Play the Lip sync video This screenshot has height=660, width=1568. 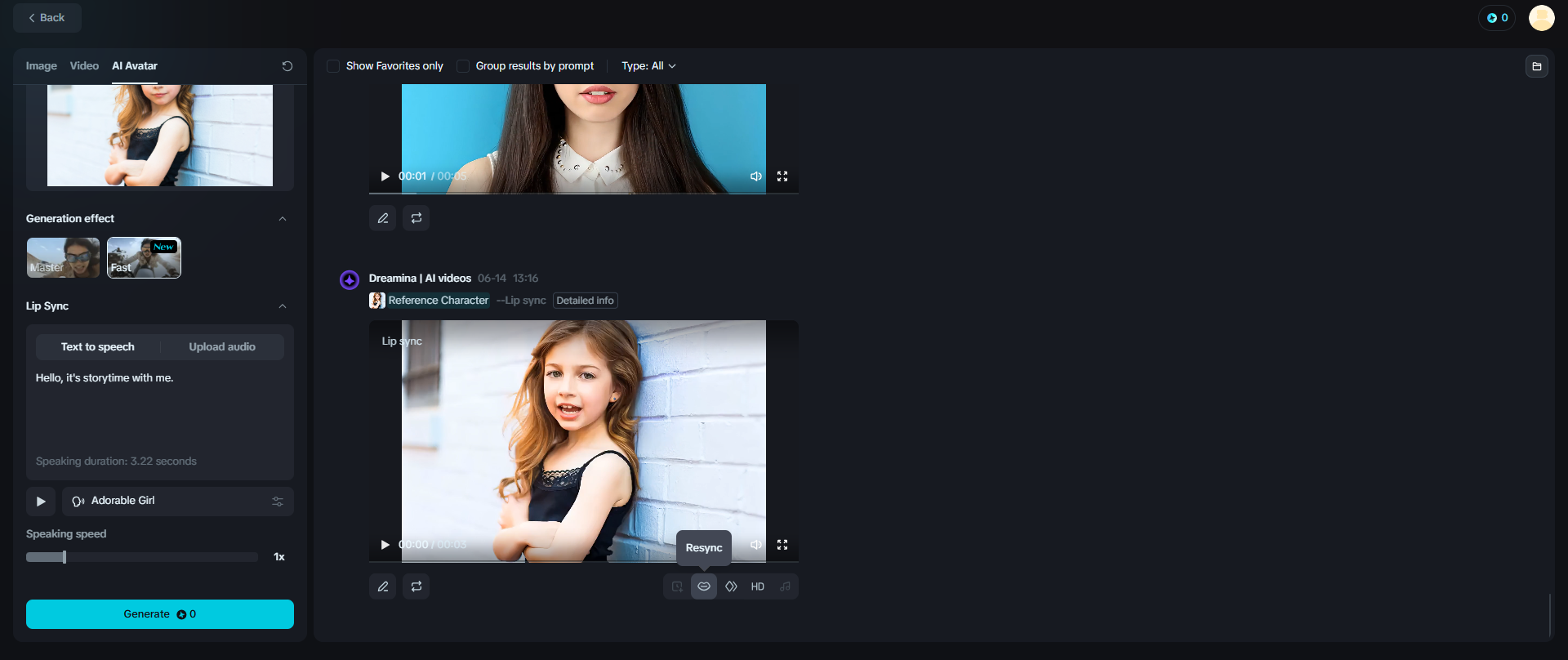pyautogui.click(x=385, y=545)
